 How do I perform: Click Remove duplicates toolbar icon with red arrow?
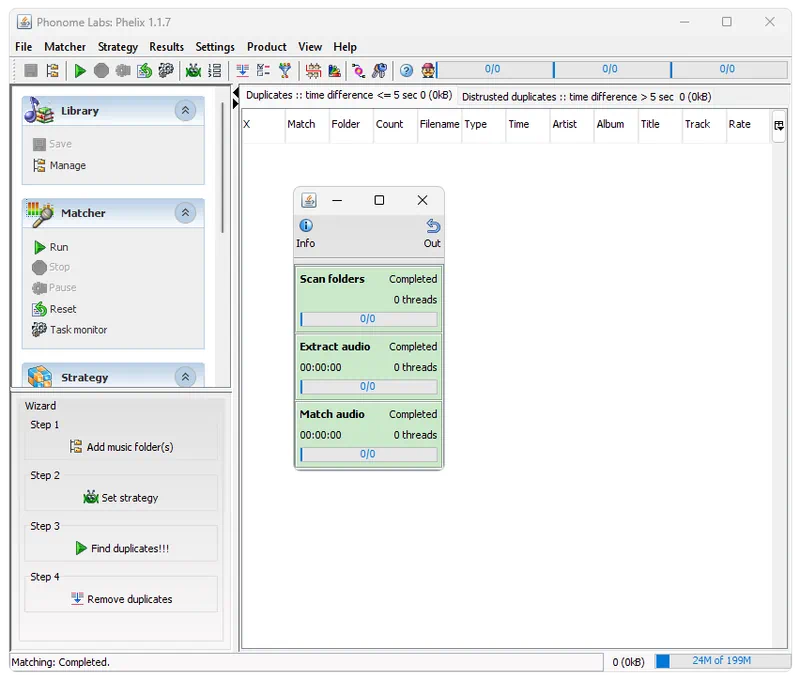(x=242, y=70)
